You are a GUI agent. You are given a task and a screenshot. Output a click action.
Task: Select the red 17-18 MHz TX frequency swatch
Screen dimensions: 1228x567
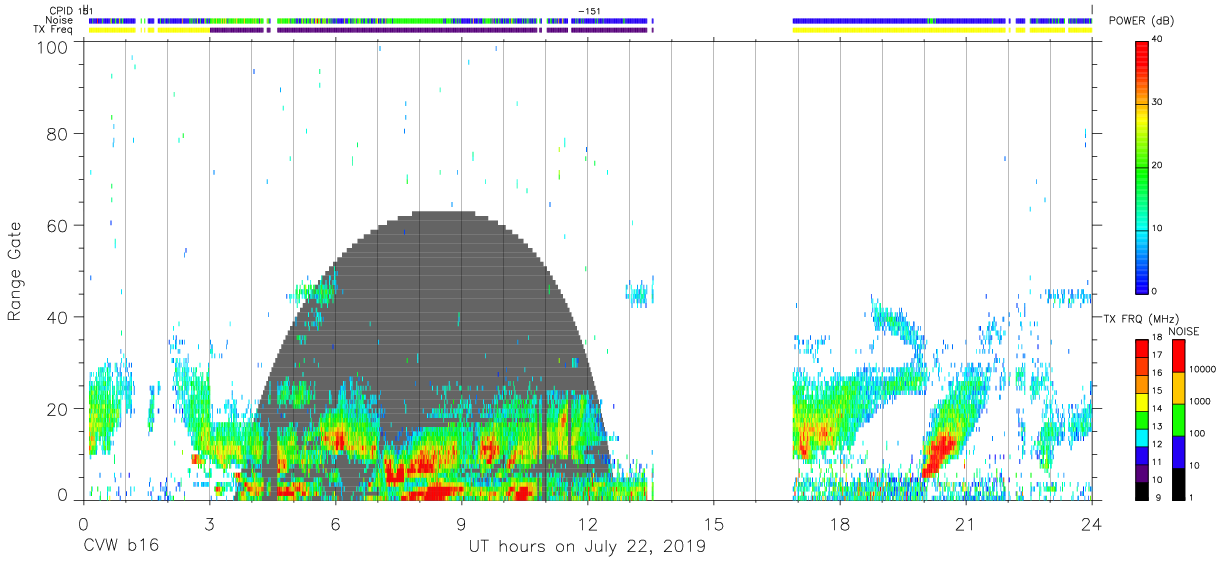point(1141,348)
